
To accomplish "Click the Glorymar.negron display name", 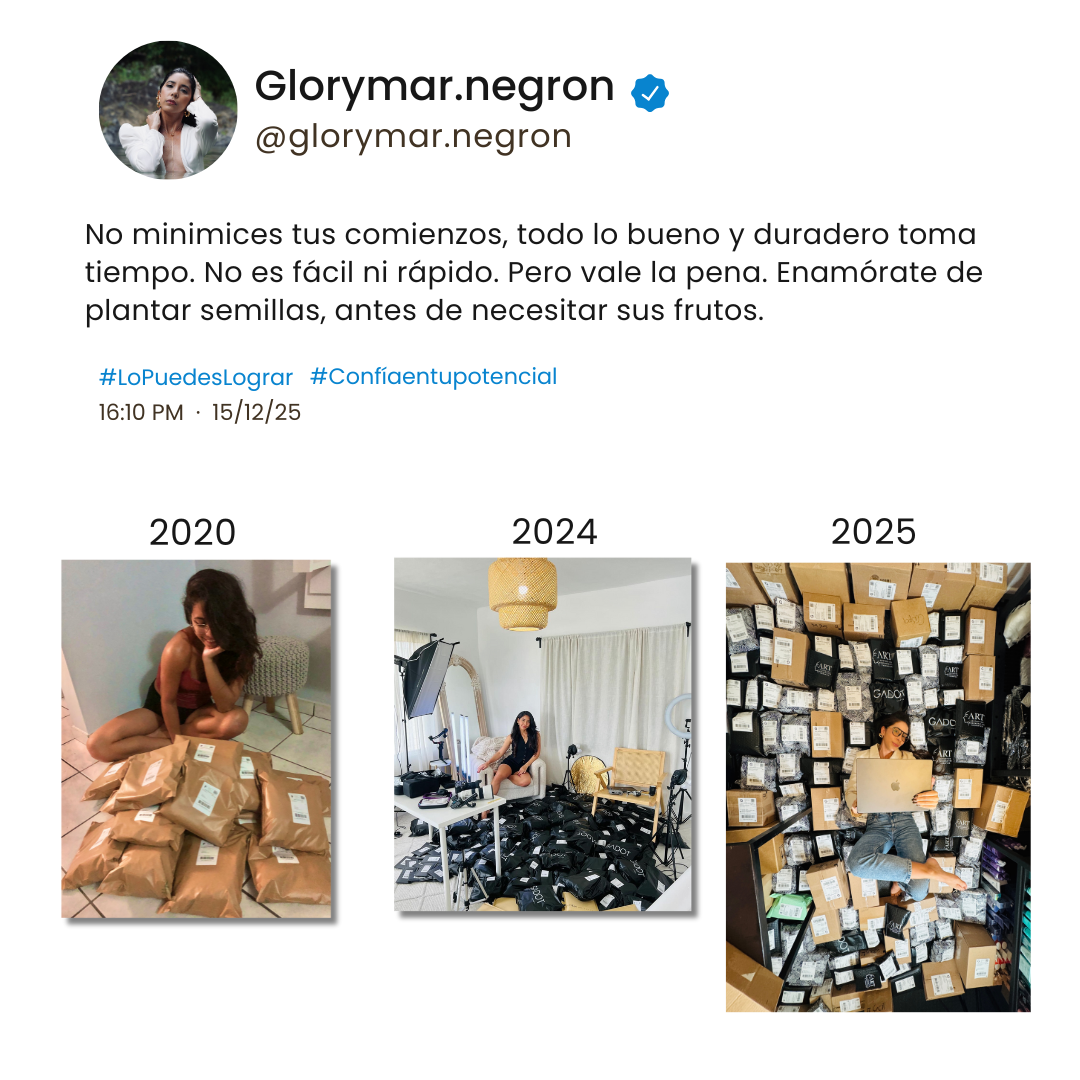I will coord(435,87).
